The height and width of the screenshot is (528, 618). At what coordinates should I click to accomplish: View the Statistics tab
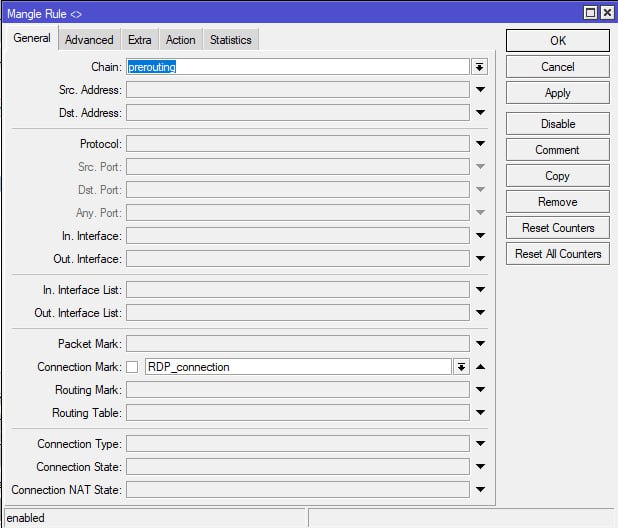(x=231, y=40)
